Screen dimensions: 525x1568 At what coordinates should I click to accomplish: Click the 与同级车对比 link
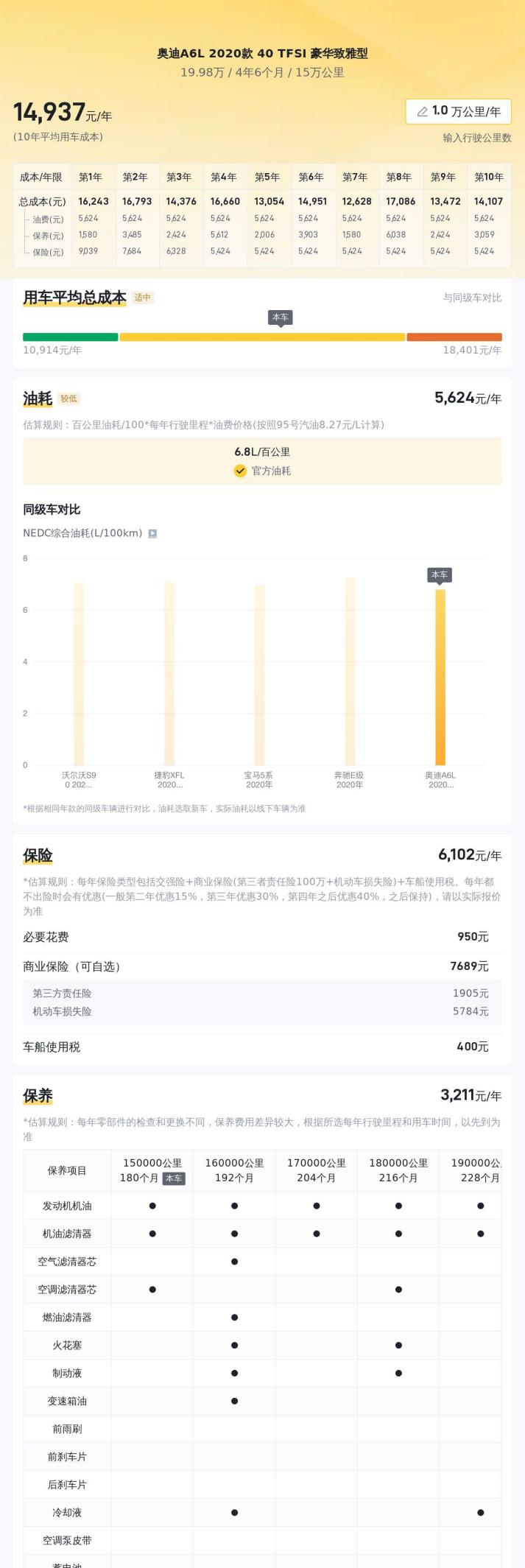472,298
